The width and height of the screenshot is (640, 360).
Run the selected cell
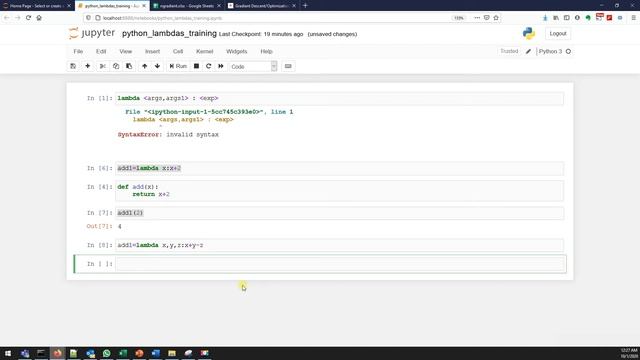[x=178, y=66]
